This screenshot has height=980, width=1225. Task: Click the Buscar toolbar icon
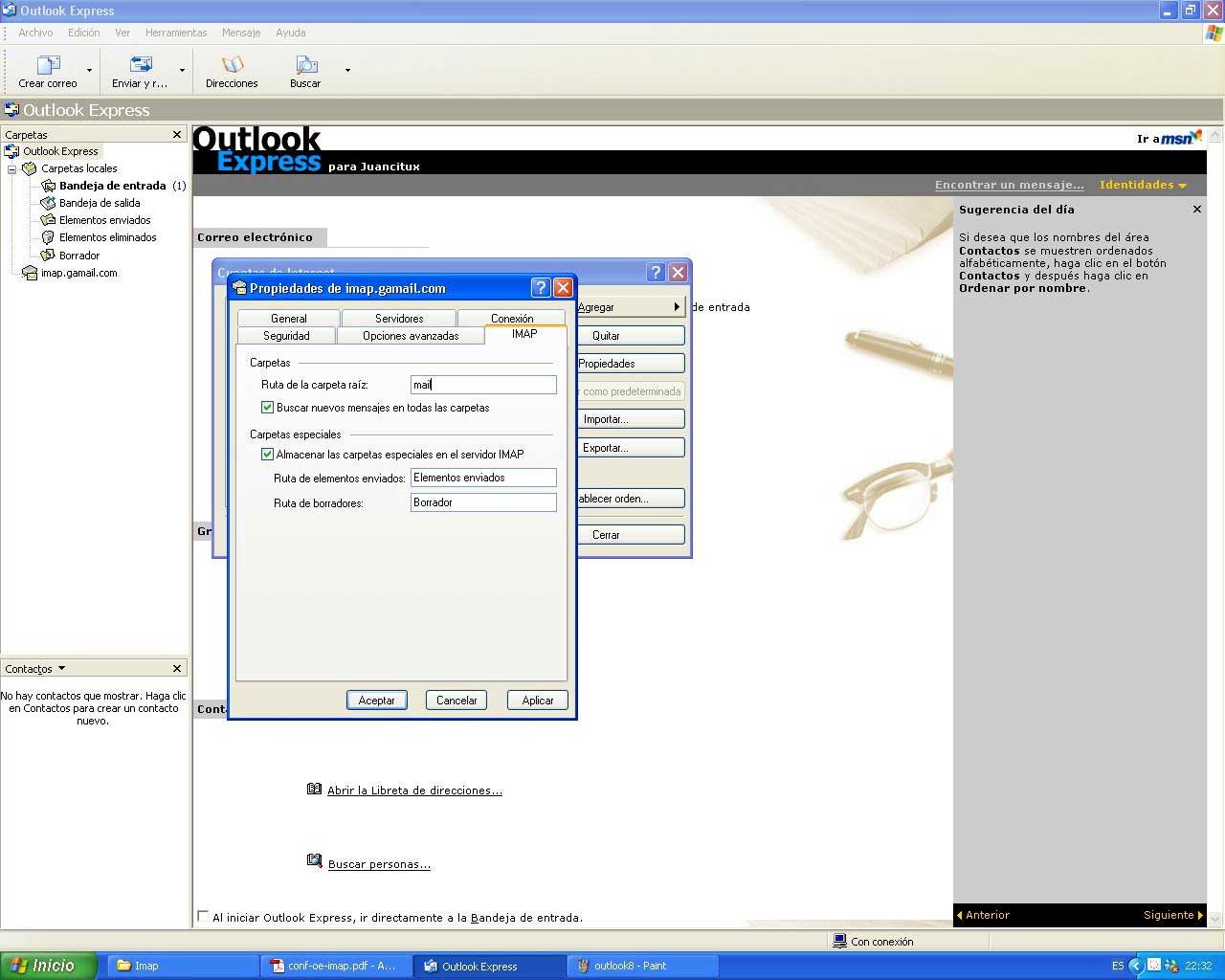305,66
